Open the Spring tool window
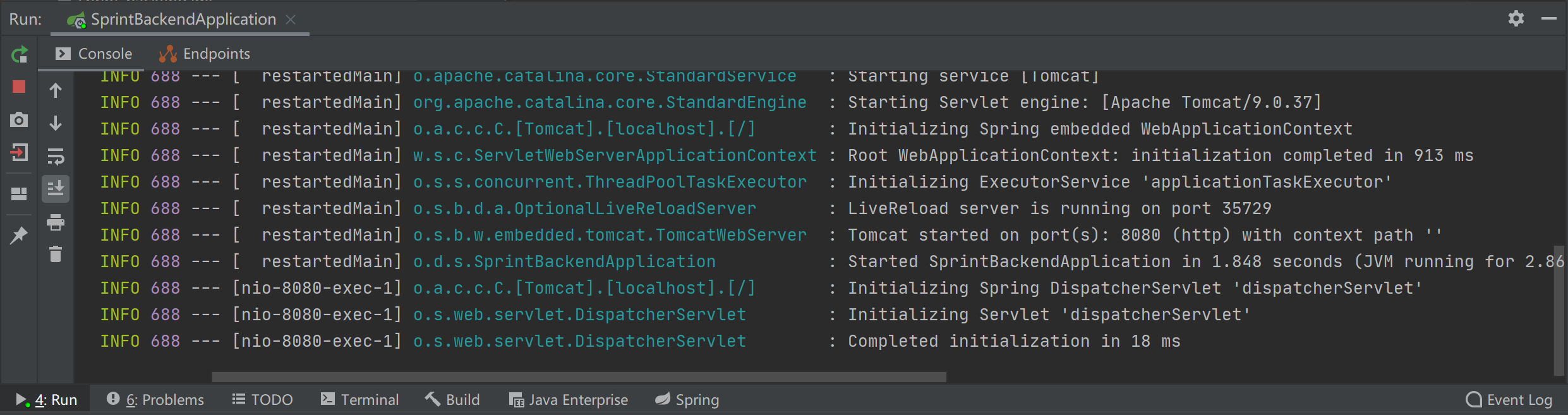The image size is (1568, 415). click(x=687, y=400)
